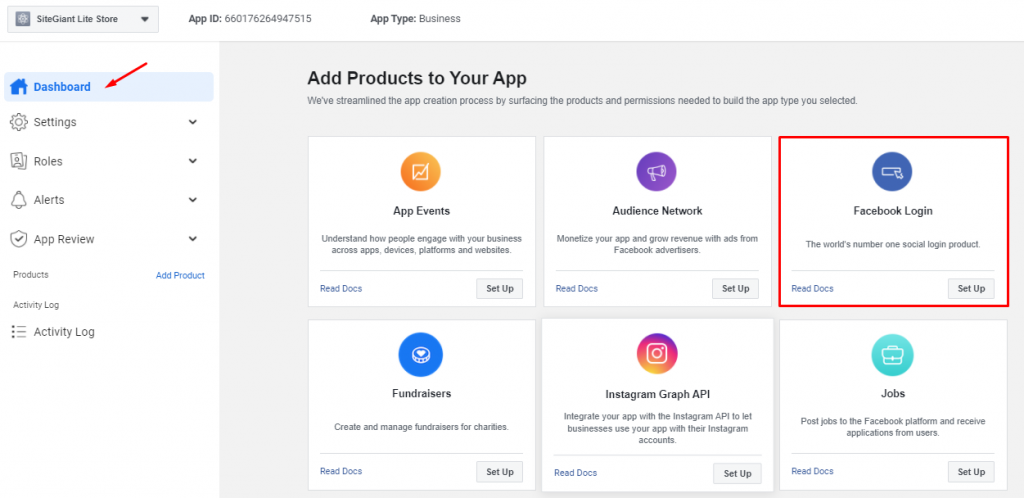The height and width of the screenshot is (498, 1024).
Task: Open the SiteGiant Lite Store app dropdown
Action: 83,19
